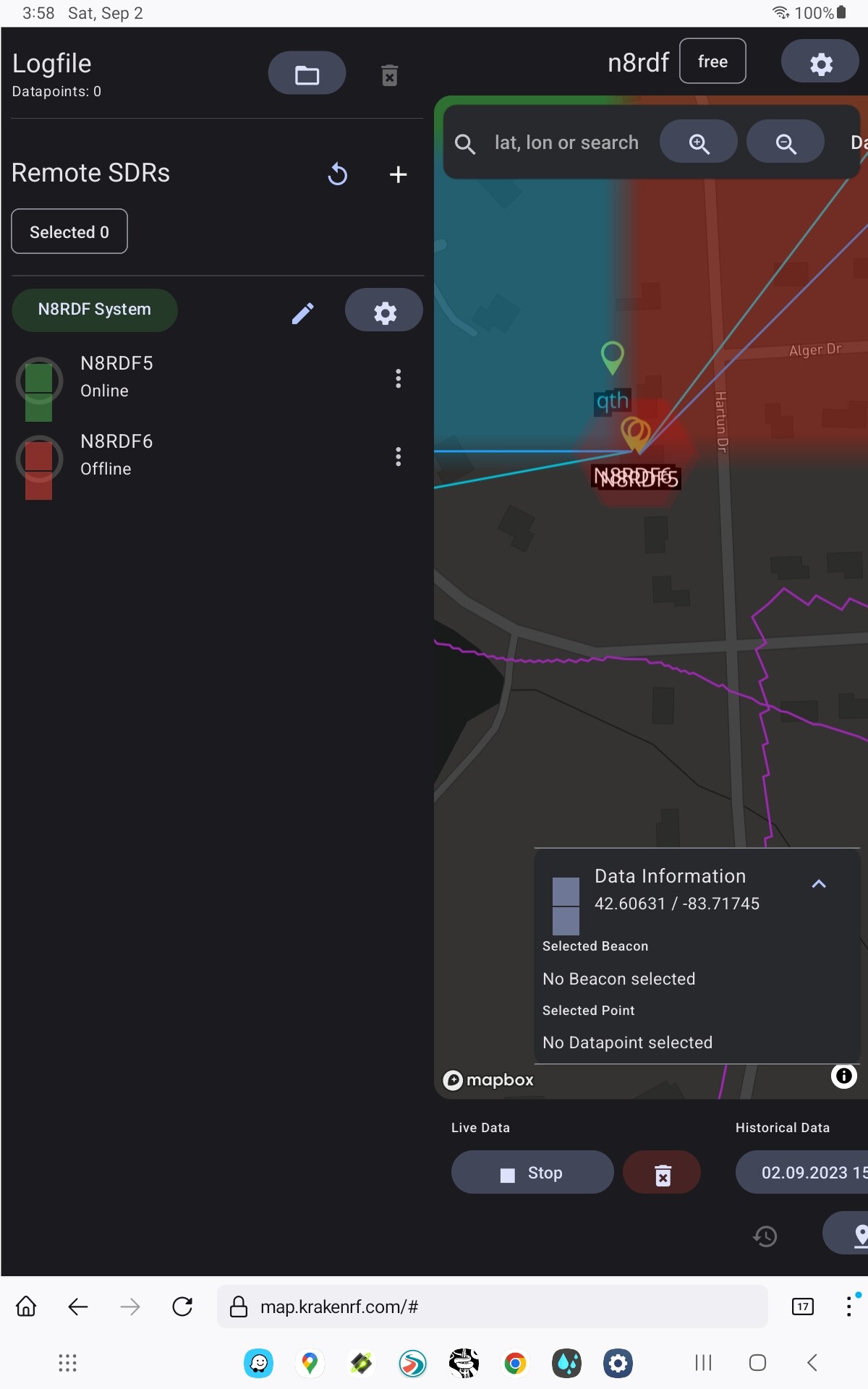868x1389 pixels.
Task: Edit N8RDF System with pencil icon
Action: [302, 313]
